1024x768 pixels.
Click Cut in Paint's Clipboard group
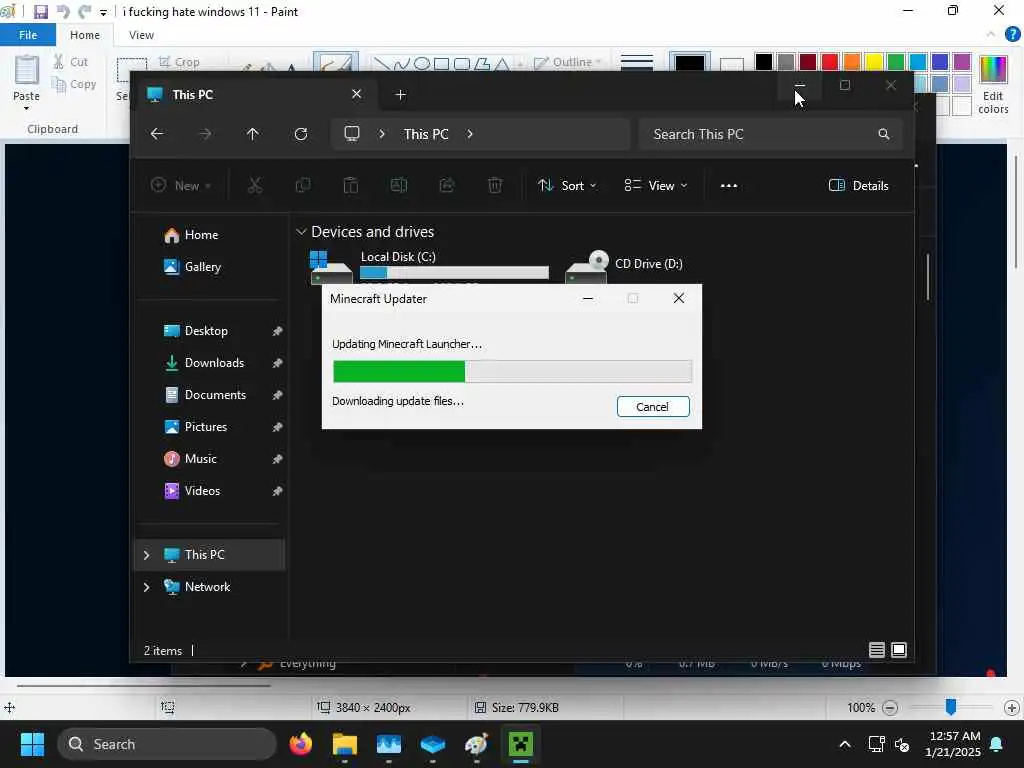point(71,62)
